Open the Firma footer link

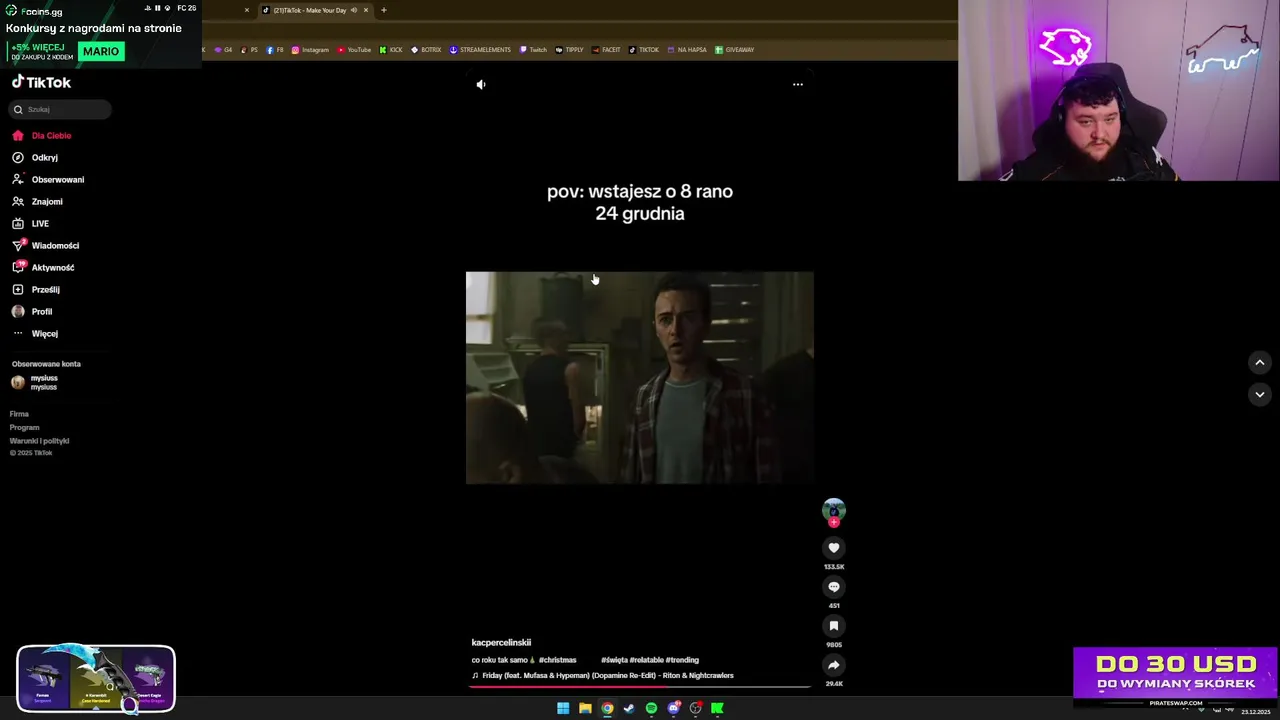click(19, 414)
